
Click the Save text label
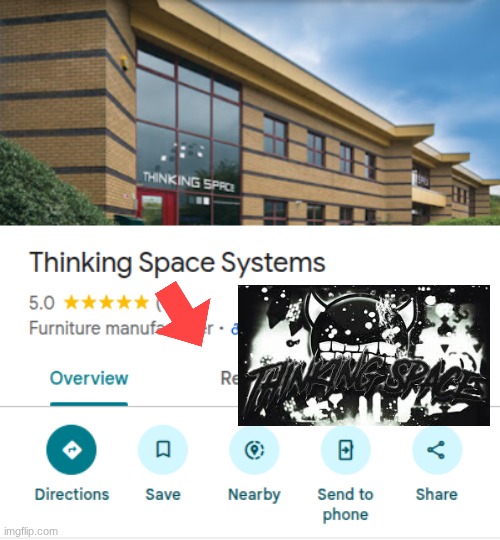(x=163, y=495)
